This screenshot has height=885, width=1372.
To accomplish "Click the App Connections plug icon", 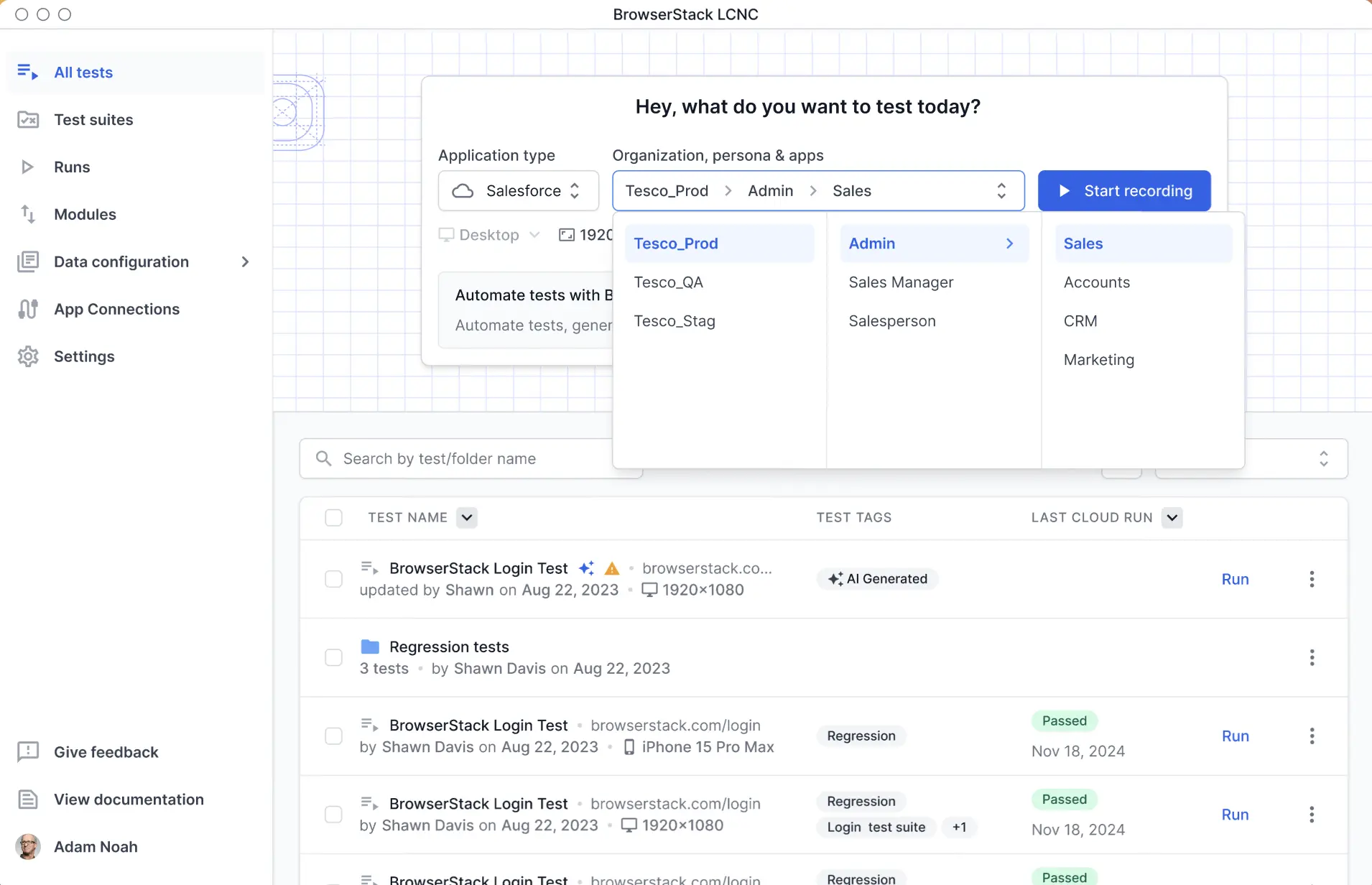I will pyautogui.click(x=28, y=309).
